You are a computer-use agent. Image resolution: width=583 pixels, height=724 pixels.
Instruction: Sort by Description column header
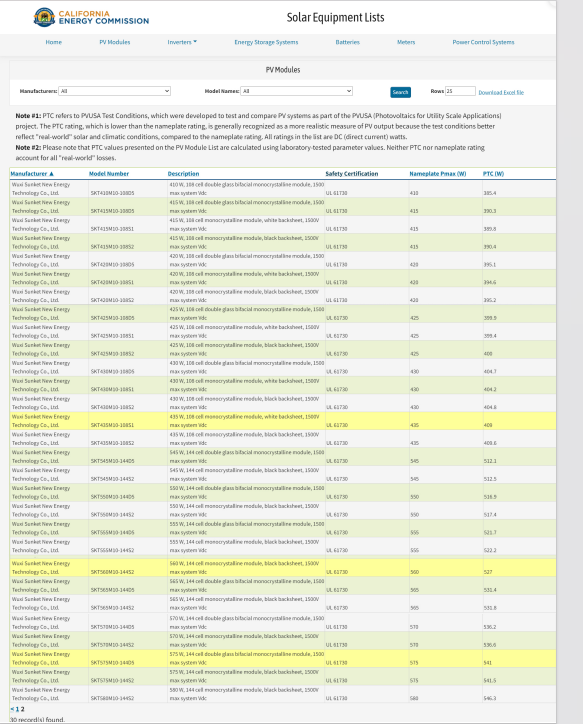(183, 174)
